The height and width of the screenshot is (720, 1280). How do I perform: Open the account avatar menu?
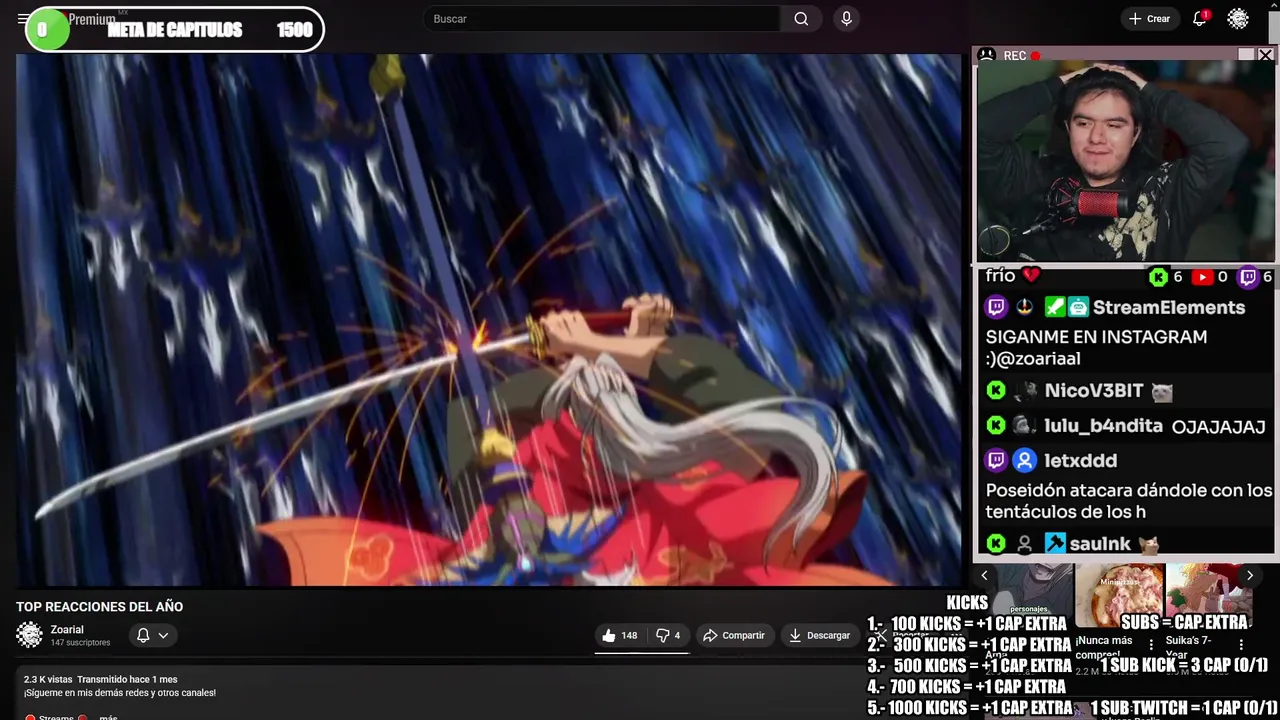click(x=1238, y=19)
